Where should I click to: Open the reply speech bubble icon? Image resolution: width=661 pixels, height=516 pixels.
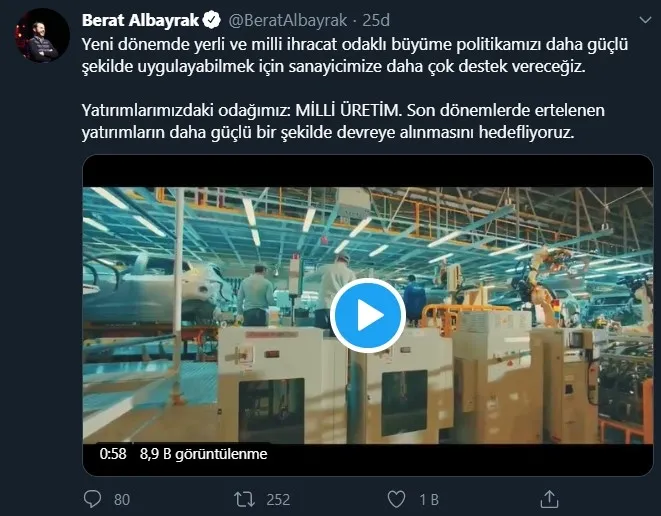coord(92,499)
